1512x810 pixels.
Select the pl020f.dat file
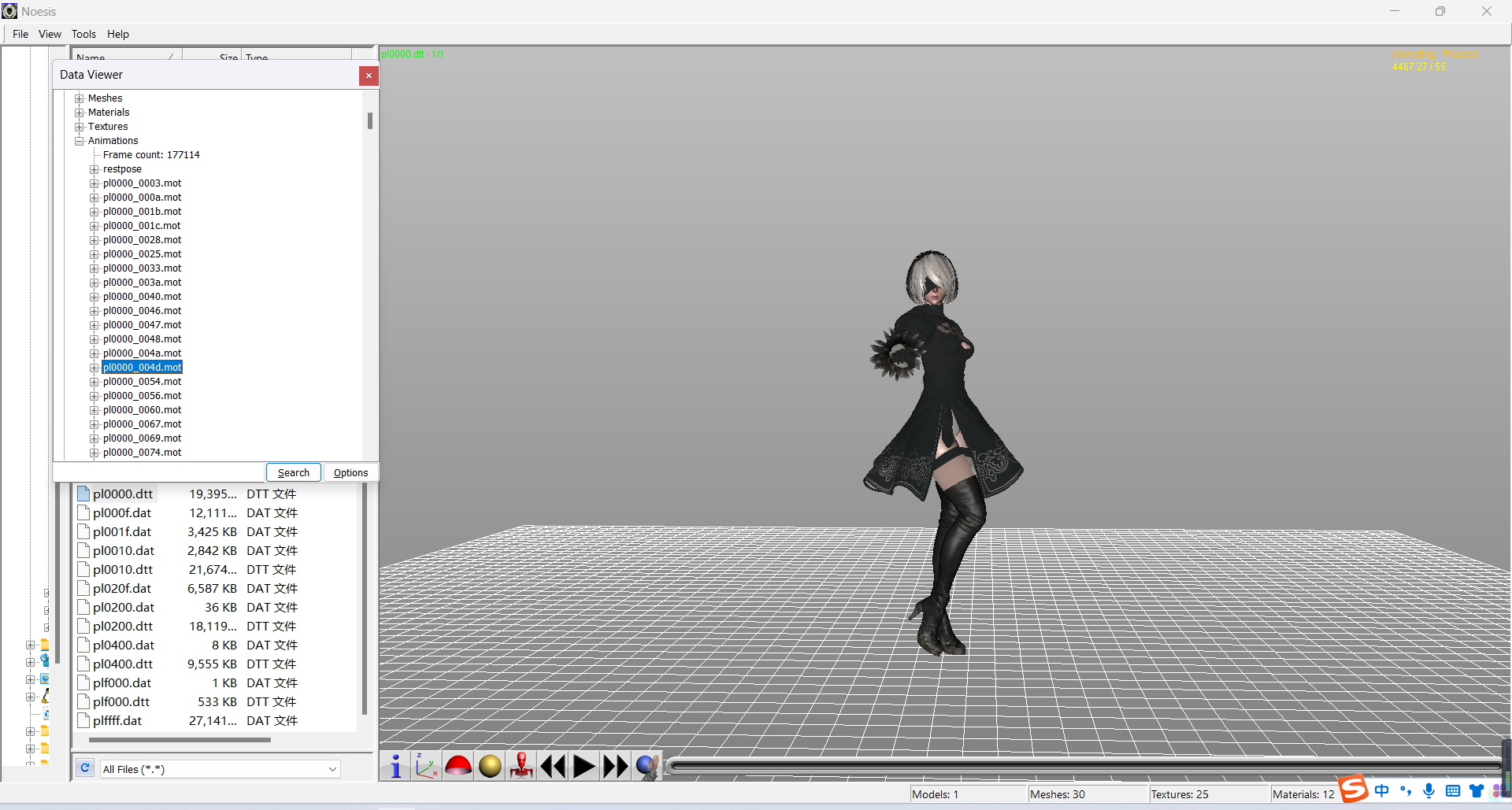click(x=122, y=589)
